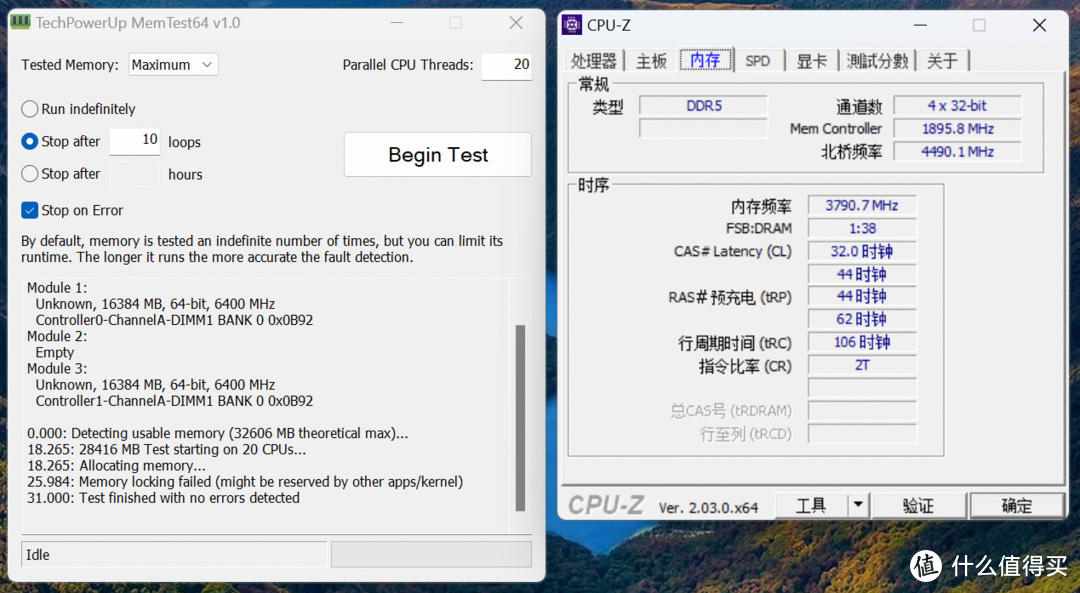Screen dimensions: 1080x593
Task: Click the tRC value 106 时钟
Action: coord(862,342)
